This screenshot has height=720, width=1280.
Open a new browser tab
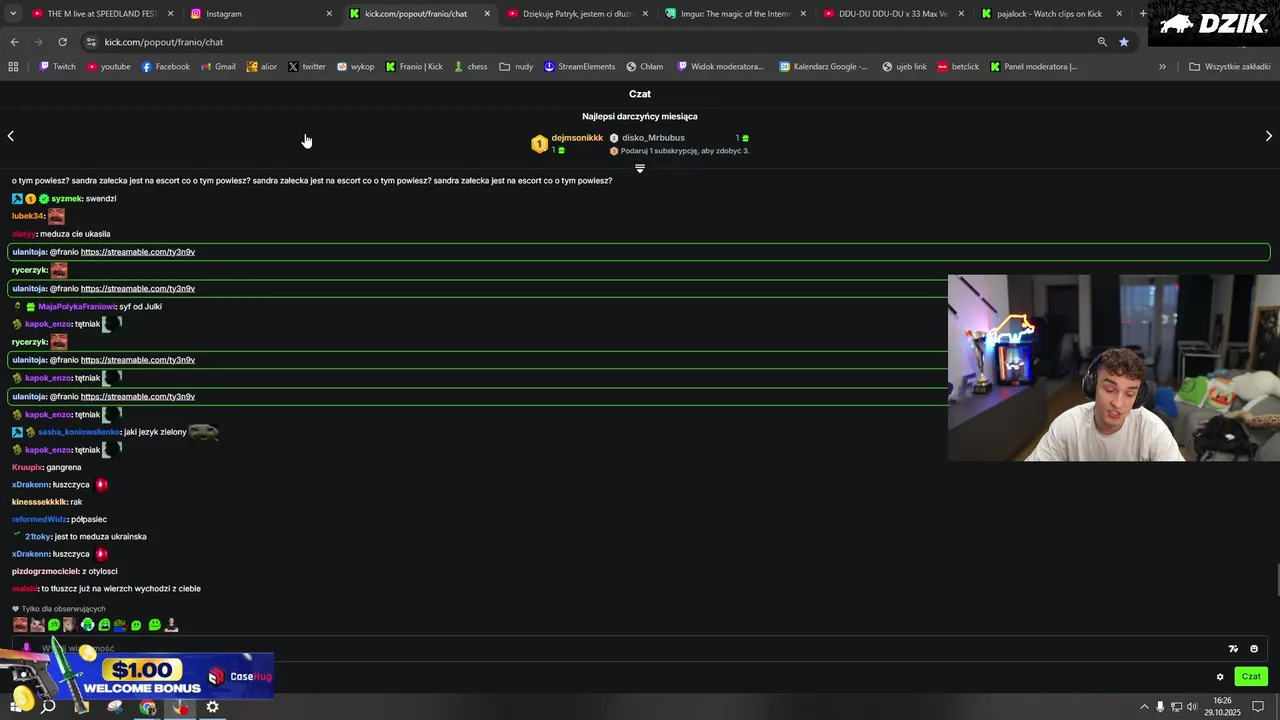pyautogui.click(x=1143, y=14)
